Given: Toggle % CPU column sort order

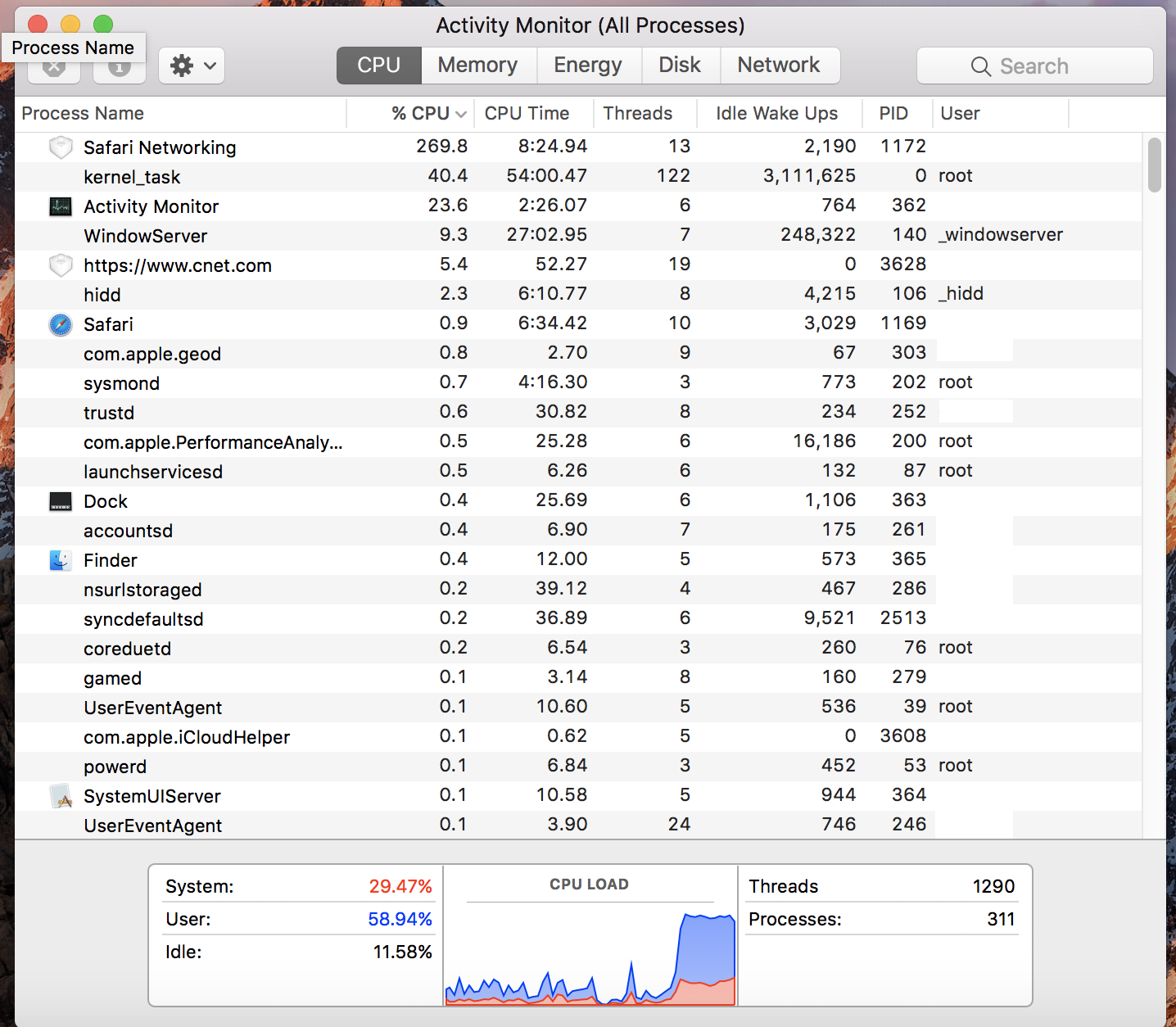Looking at the screenshot, I should coord(410,113).
